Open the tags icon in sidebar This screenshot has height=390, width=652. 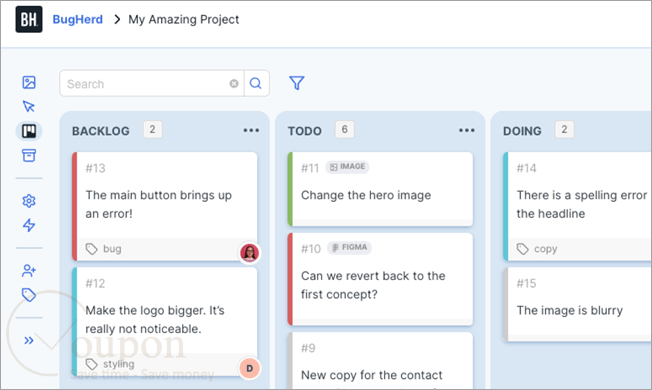[29, 295]
